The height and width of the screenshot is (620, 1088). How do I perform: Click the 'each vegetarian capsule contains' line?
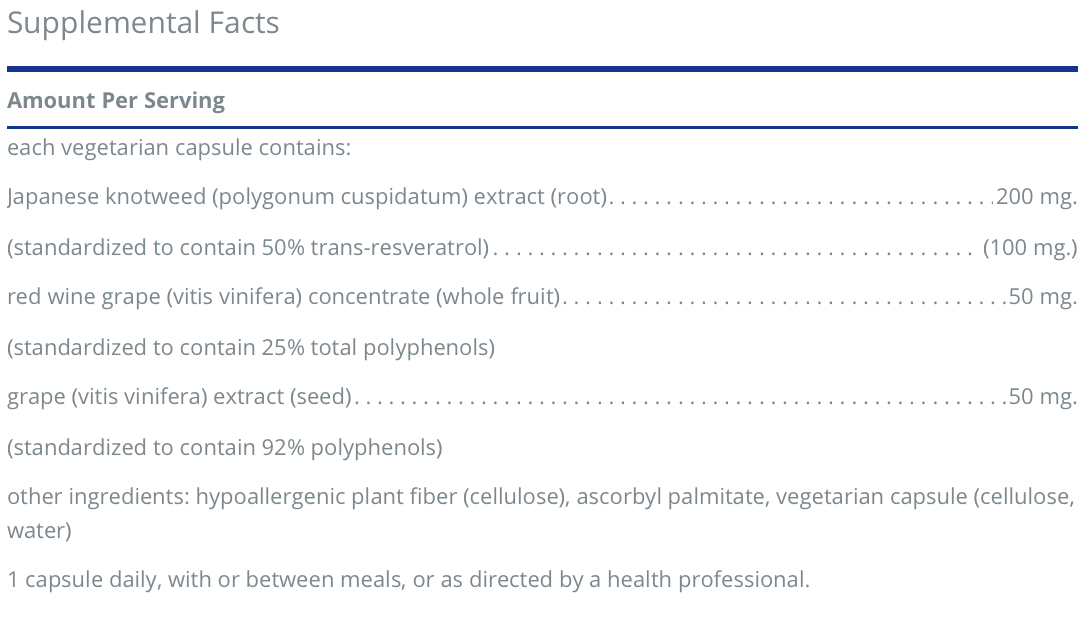pyautogui.click(x=179, y=148)
